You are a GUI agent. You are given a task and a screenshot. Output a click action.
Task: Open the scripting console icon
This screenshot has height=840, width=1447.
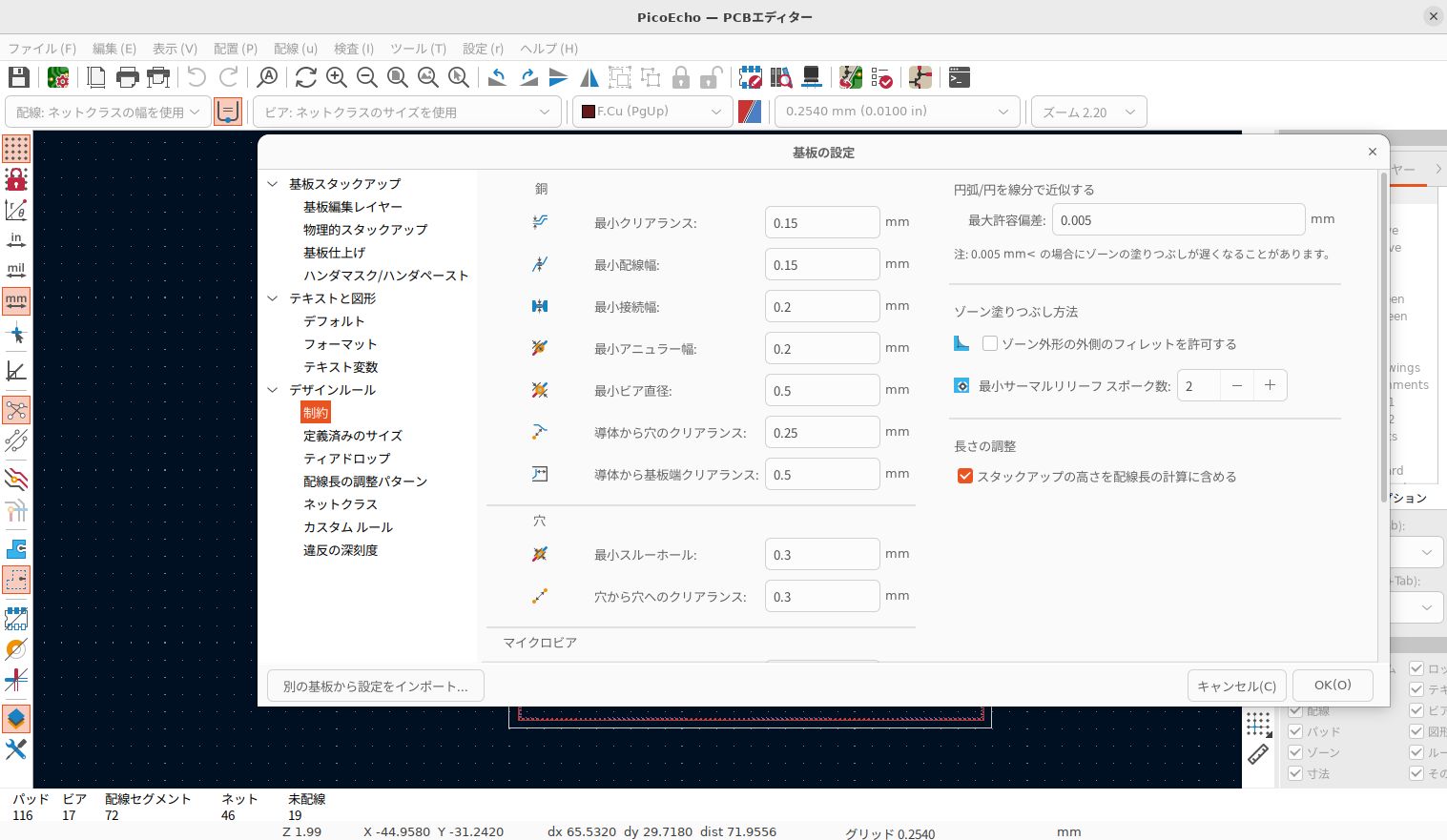coord(960,77)
